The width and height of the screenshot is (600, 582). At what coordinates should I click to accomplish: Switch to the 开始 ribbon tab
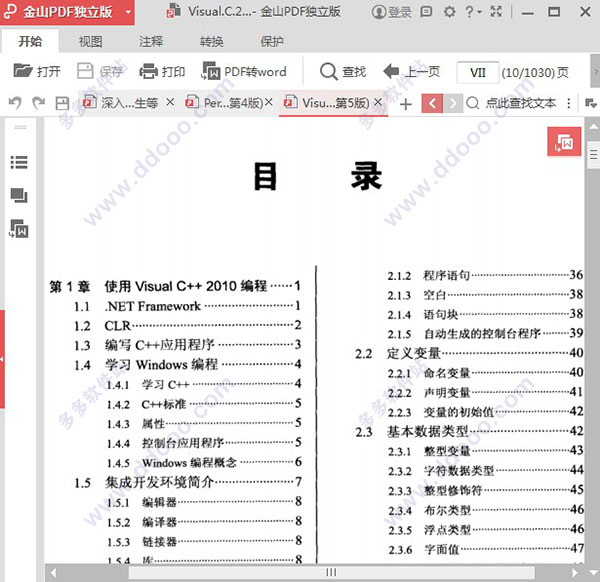[x=30, y=41]
